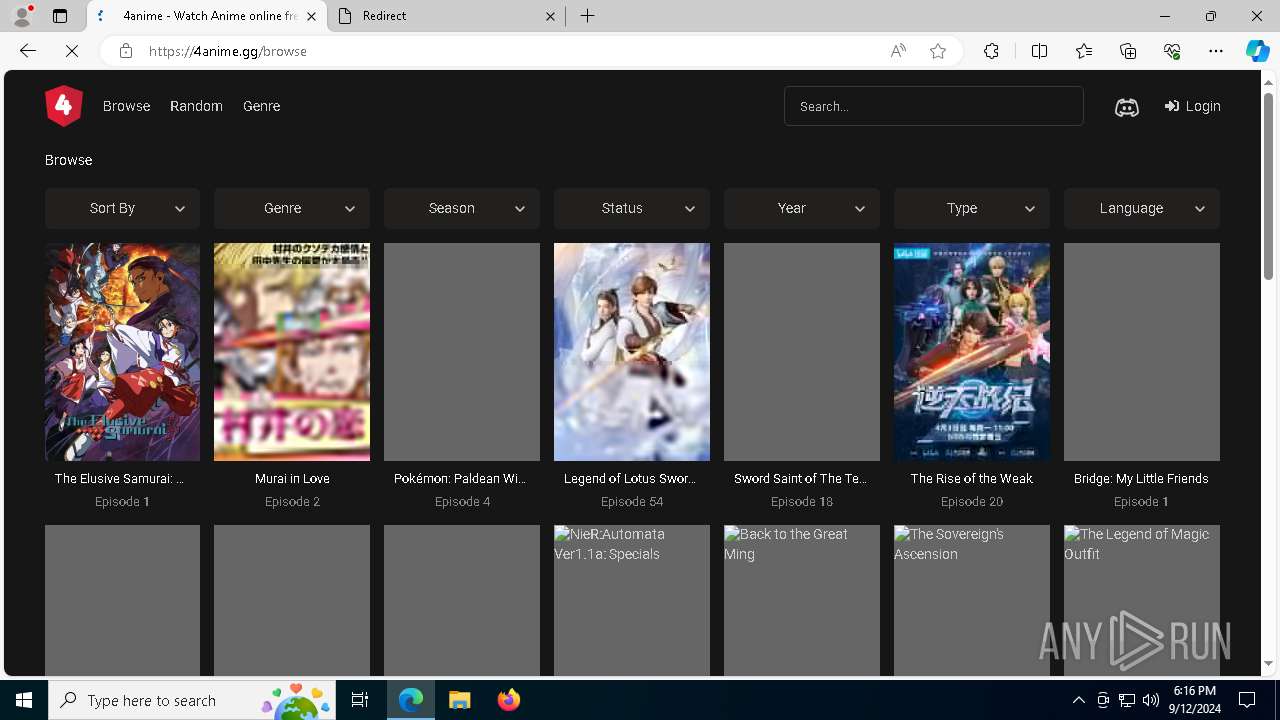Expand the Sort By dropdown
Viewport: 1280px width, 720px height.
point(122,208)
